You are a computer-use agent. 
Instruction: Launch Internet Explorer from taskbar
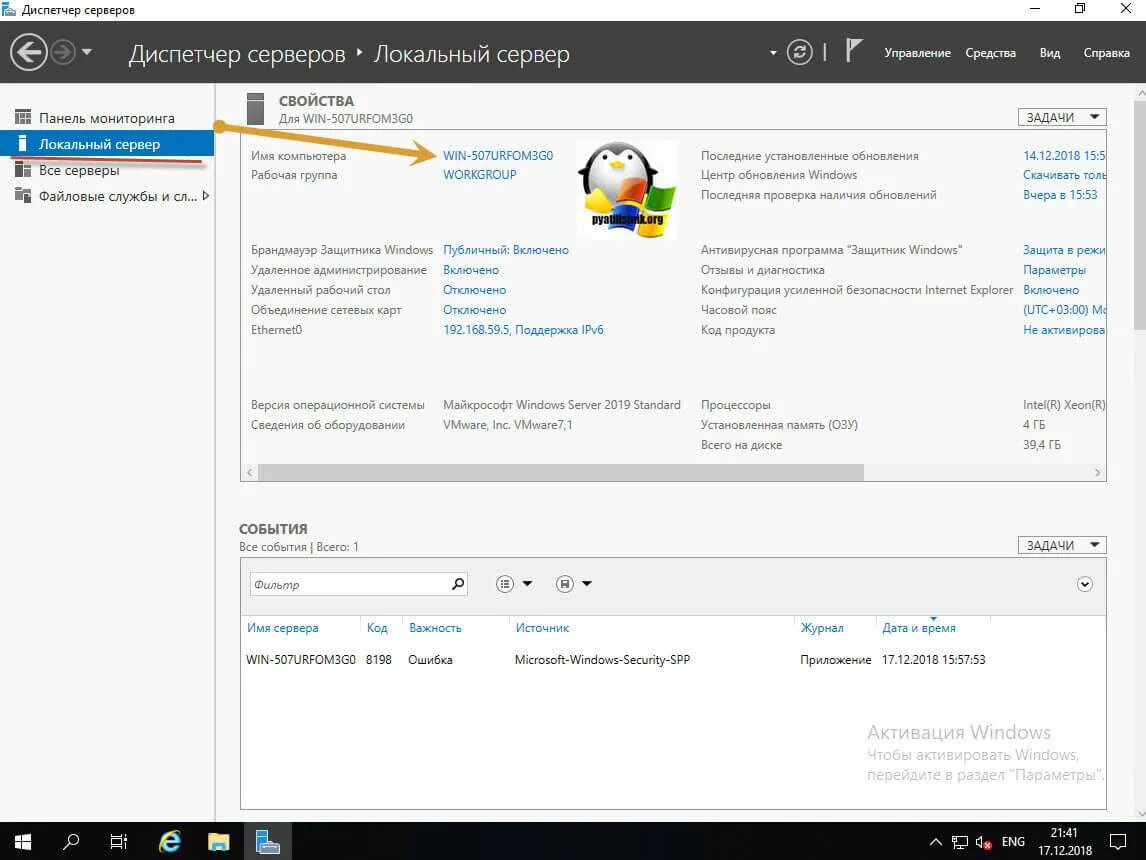[170, 842]
